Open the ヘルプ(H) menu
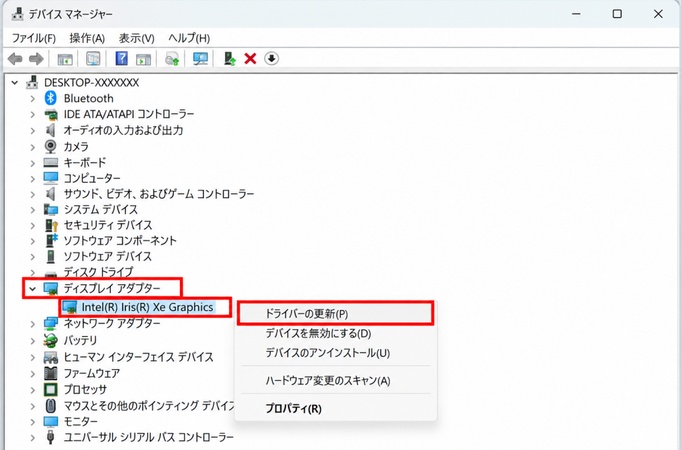 [189, 38]
